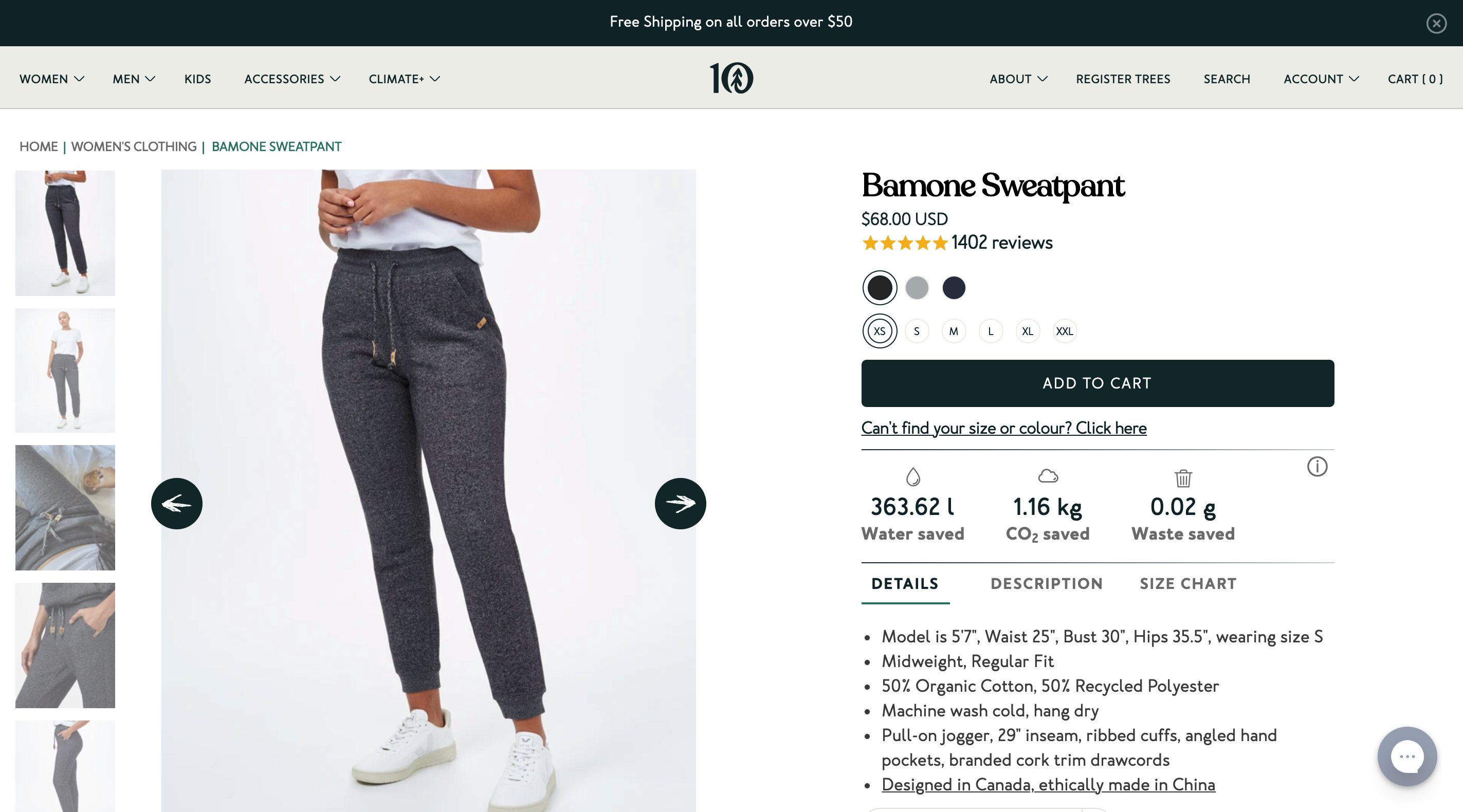Select size XL
This screenshot has width=1463, height=812.
(1028, 331)
